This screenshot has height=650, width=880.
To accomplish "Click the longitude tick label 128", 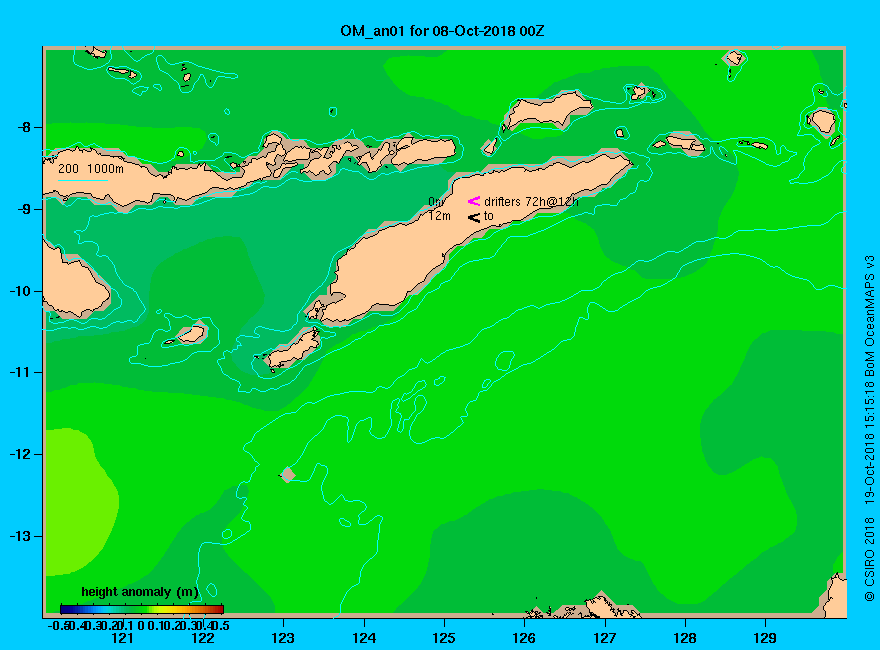I will [685, 638].
